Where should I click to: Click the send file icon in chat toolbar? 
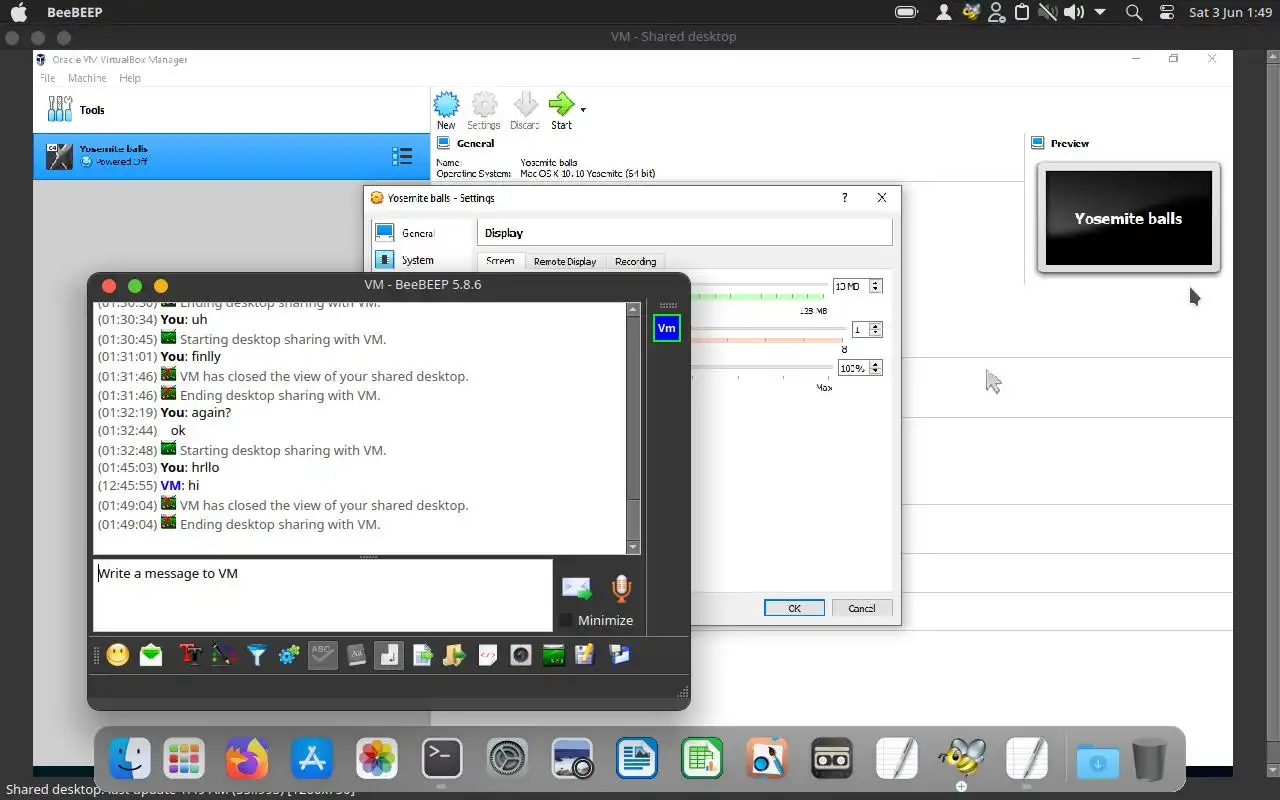tap(422, 655)
